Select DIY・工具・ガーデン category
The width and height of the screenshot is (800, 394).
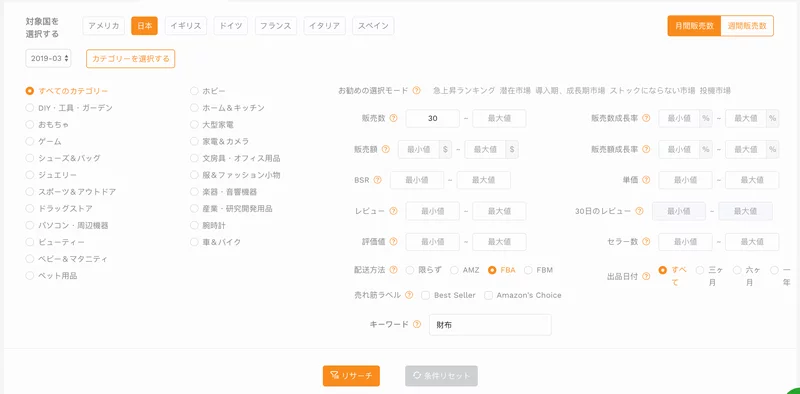pyautogui.click(x=30, y=108)
